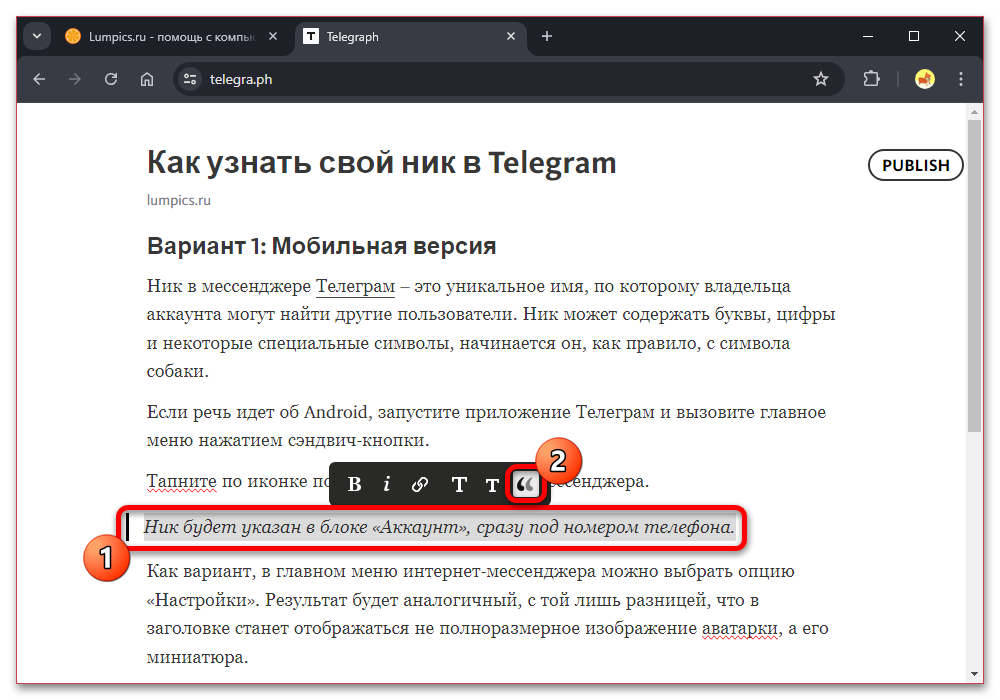Open the profile avatar menu
This screenshot has width=1000, height=700.
point(925,79)
